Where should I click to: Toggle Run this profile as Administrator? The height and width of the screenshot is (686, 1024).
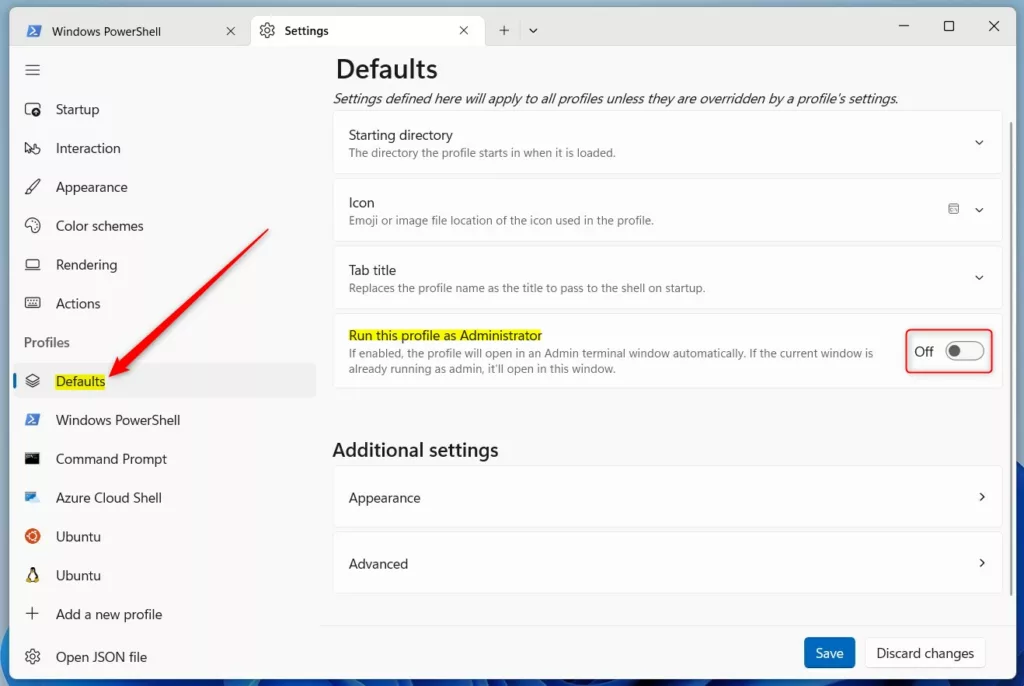click(964, 351)
